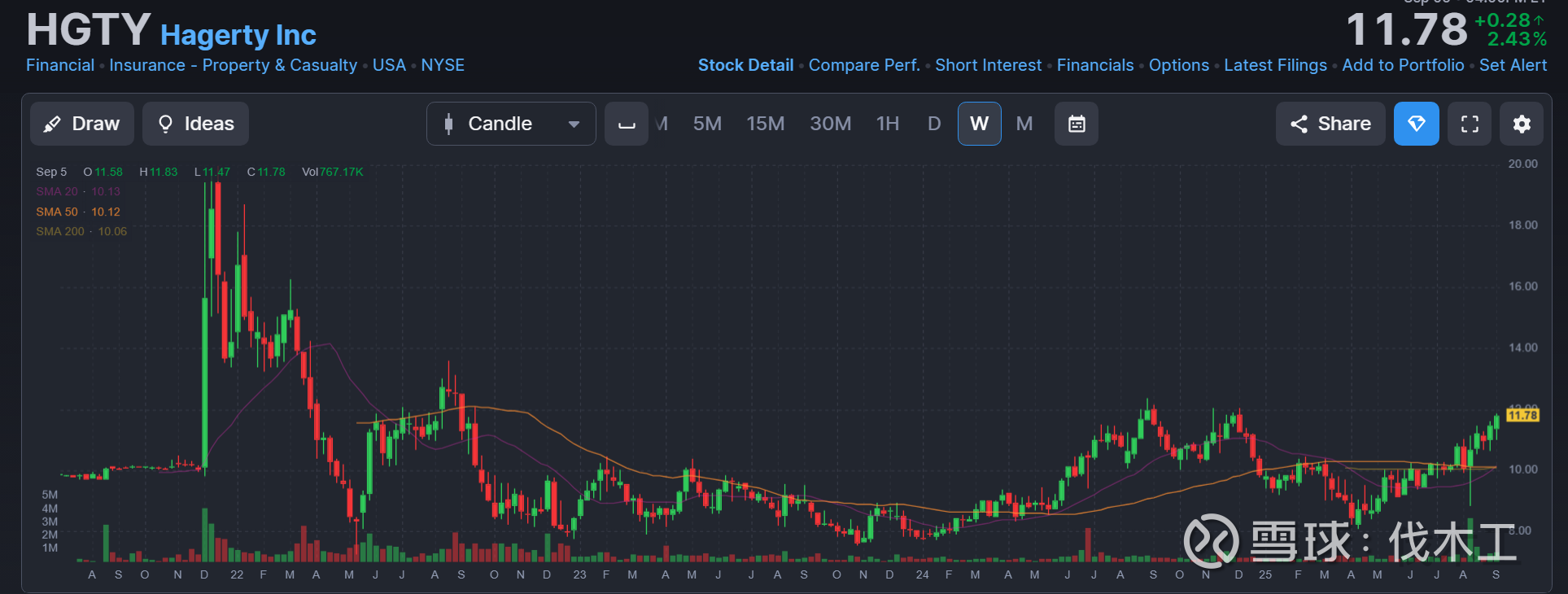Switch to monthly M timeframe
The width and height of the screenshot is (1568, 594).
(1024, 124)
